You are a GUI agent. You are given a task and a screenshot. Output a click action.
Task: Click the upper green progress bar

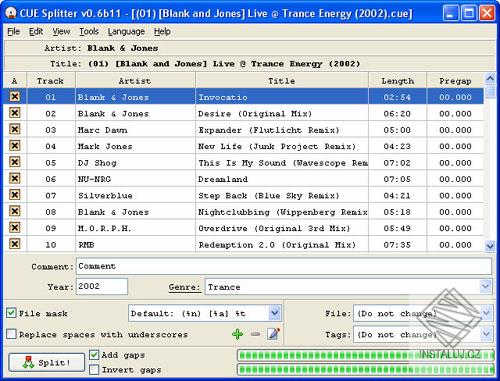(365, 355)
